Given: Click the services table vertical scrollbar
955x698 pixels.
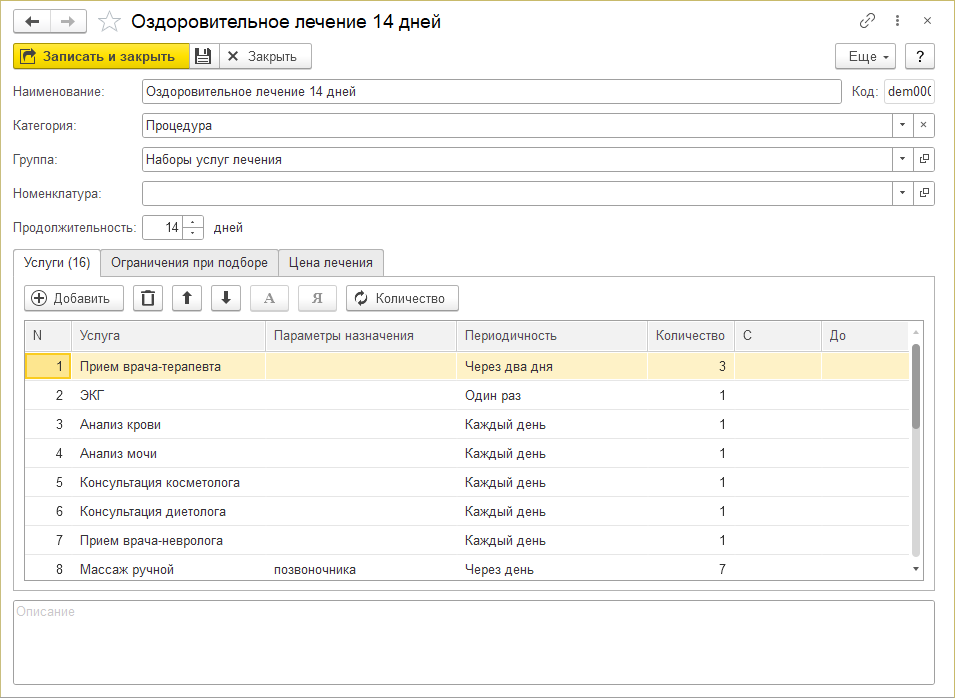Looking at the screenshot, I should coord(916,386).
